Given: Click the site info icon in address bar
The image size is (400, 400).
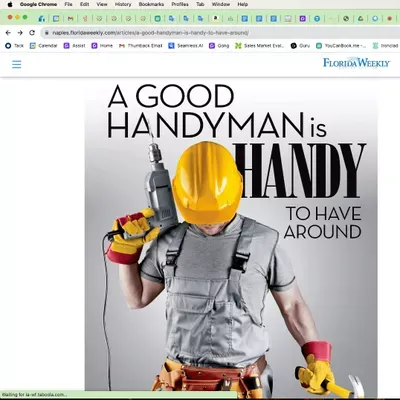Looking at the screenshot, I should click(47, 33).
